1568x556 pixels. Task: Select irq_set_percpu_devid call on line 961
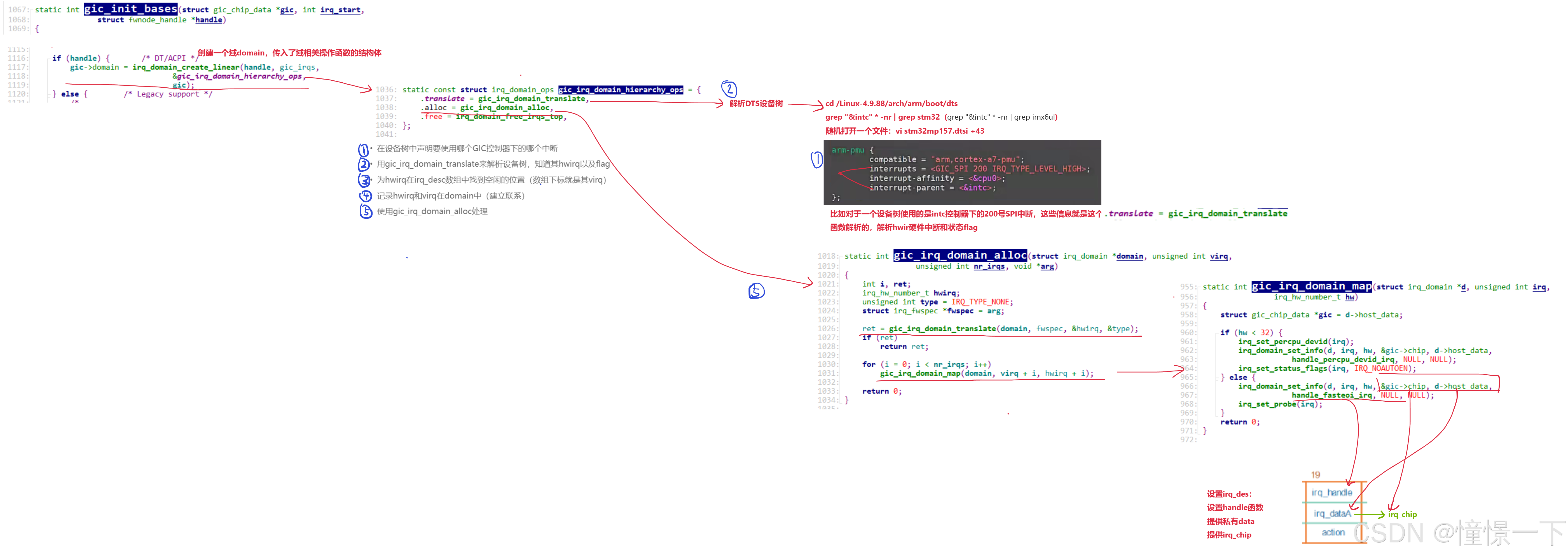(x=1282, y=342)
